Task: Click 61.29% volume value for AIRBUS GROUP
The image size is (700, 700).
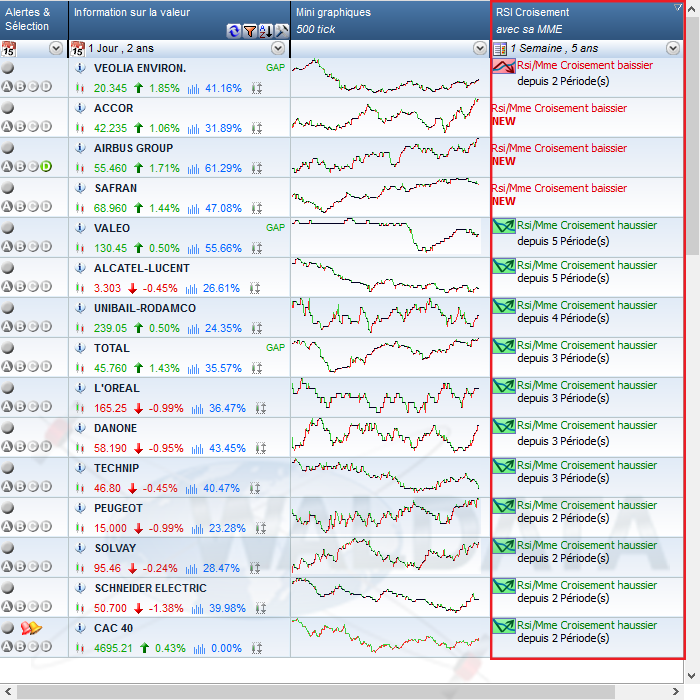Action: [x=223, y=168]
